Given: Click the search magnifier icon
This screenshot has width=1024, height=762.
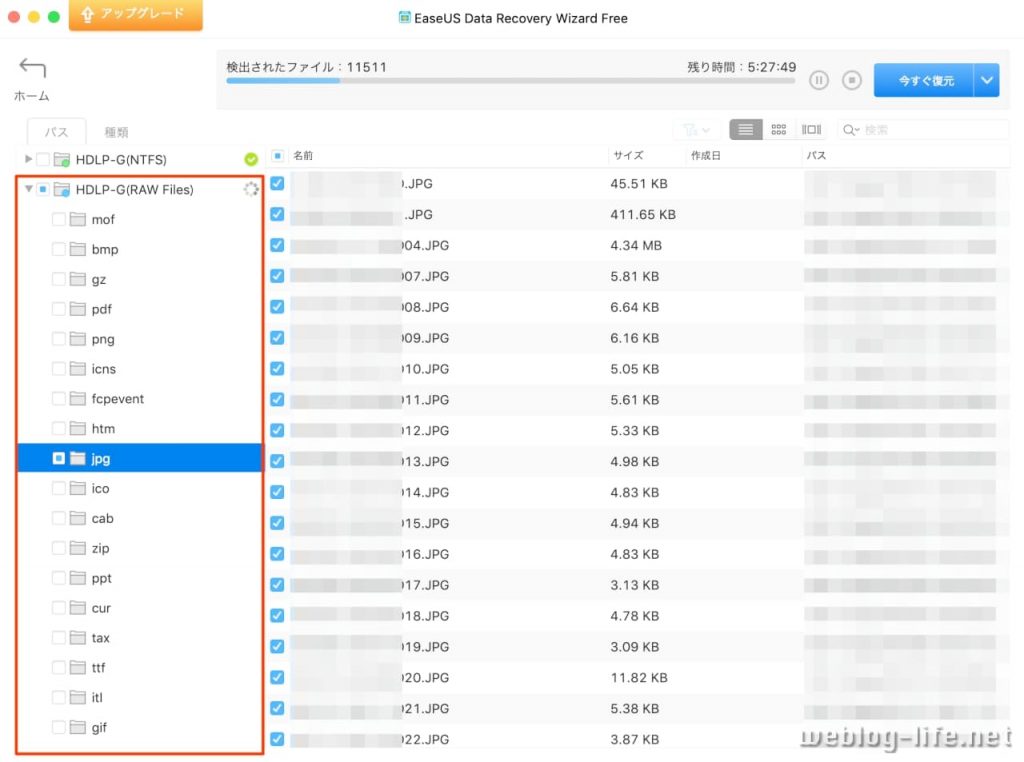Looking at the screenshot, I should click(x=850, y=130).
